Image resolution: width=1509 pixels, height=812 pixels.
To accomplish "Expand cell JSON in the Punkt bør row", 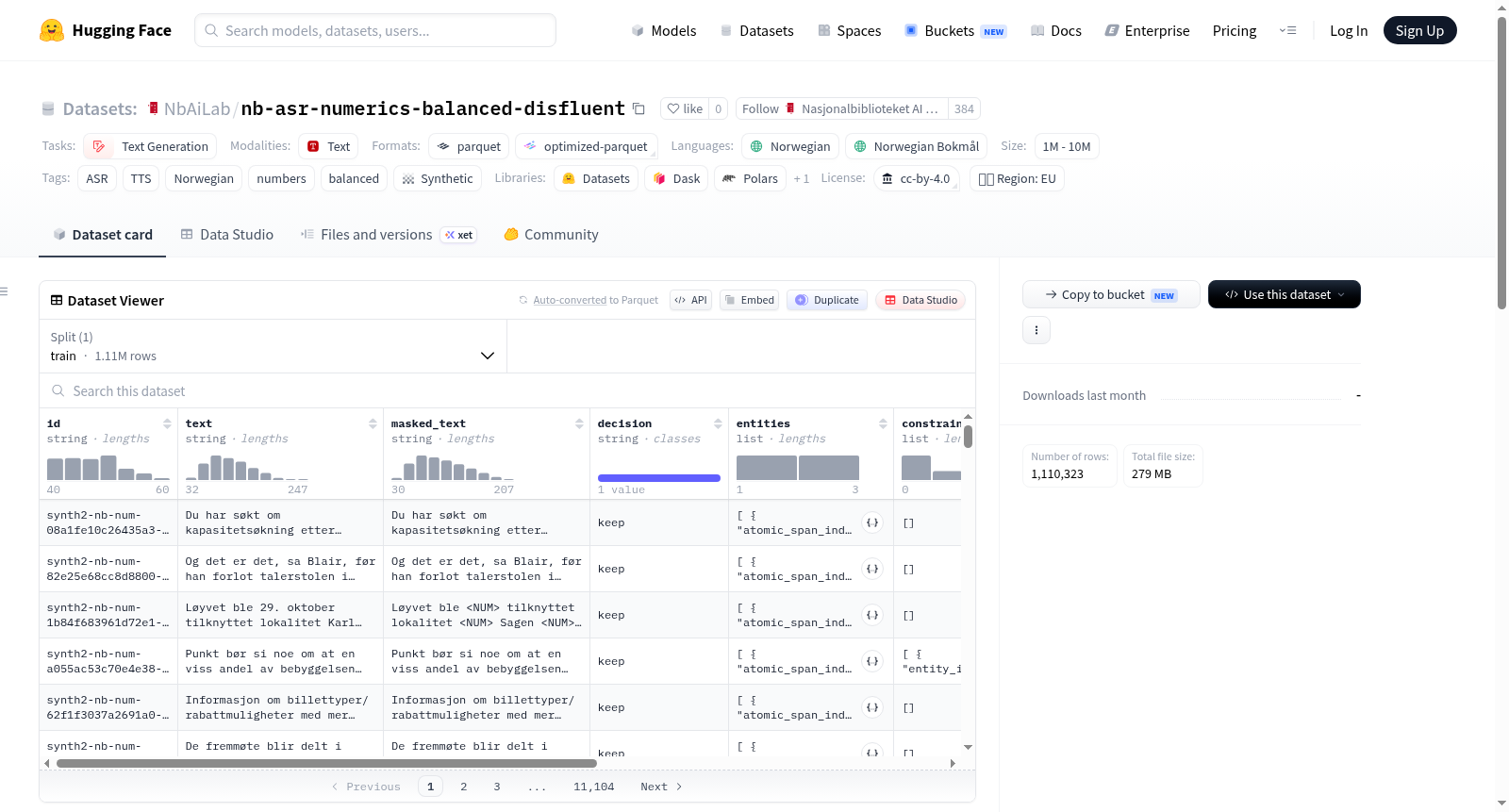I will click(872, 661).
